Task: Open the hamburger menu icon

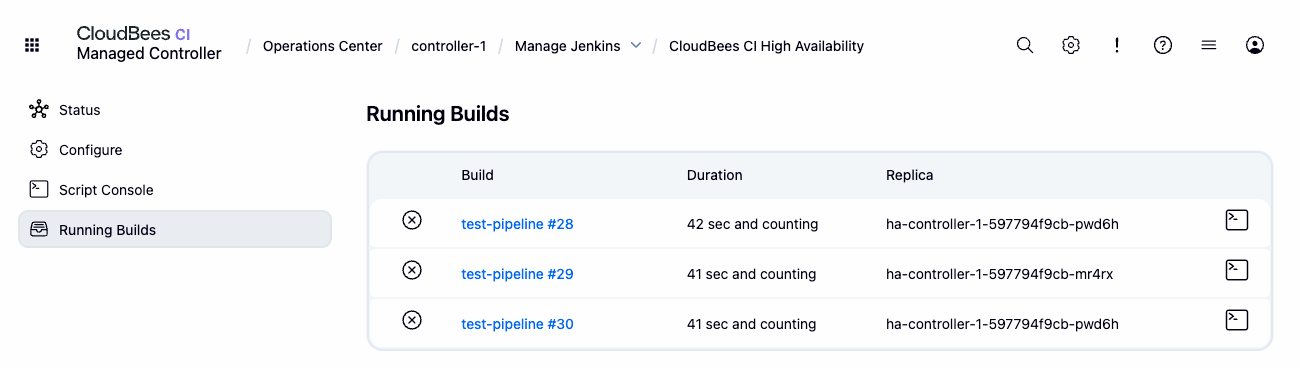Action: pyautogui.click(x=1209, y=45)
